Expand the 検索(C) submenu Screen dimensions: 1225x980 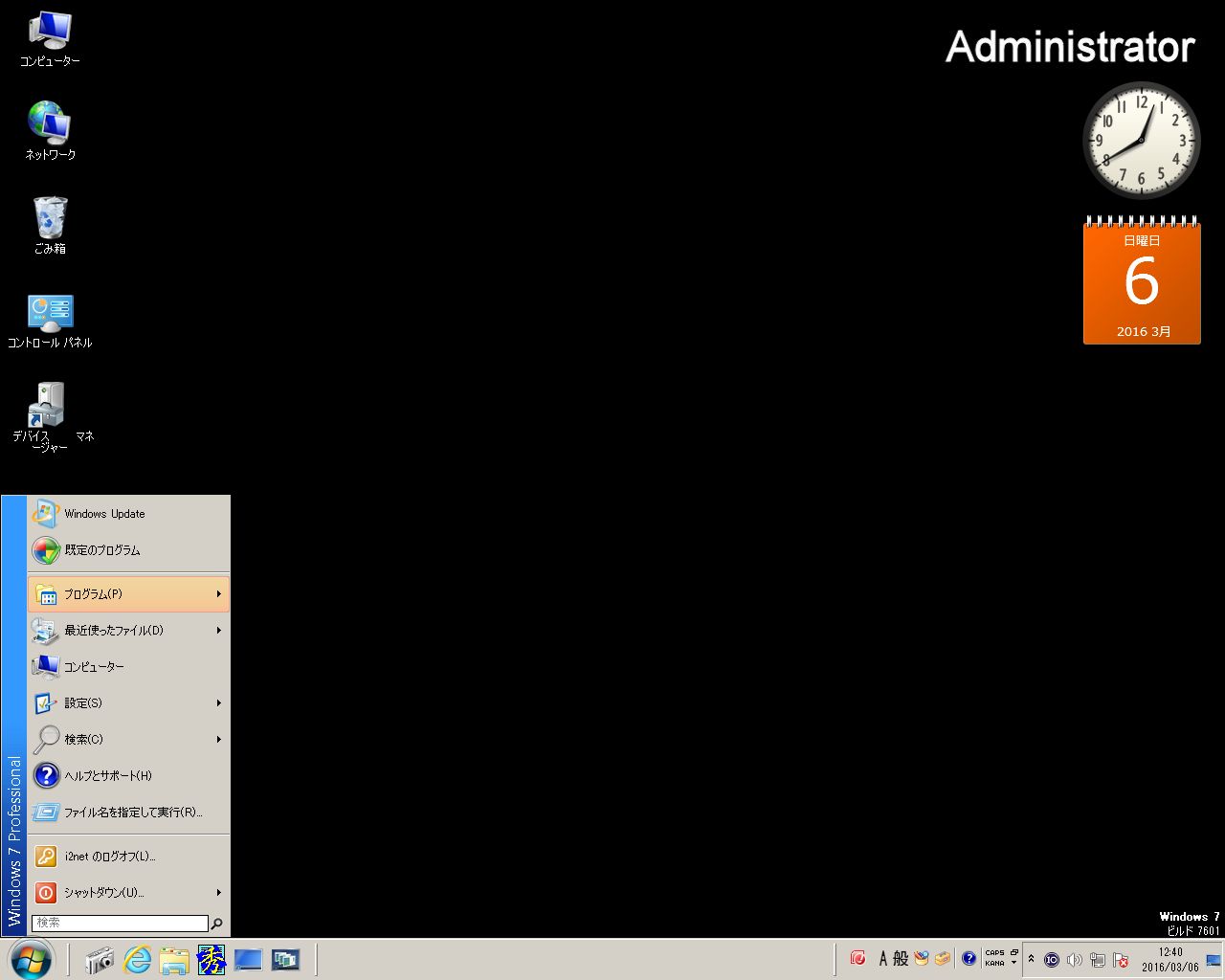tap(128, 740)
